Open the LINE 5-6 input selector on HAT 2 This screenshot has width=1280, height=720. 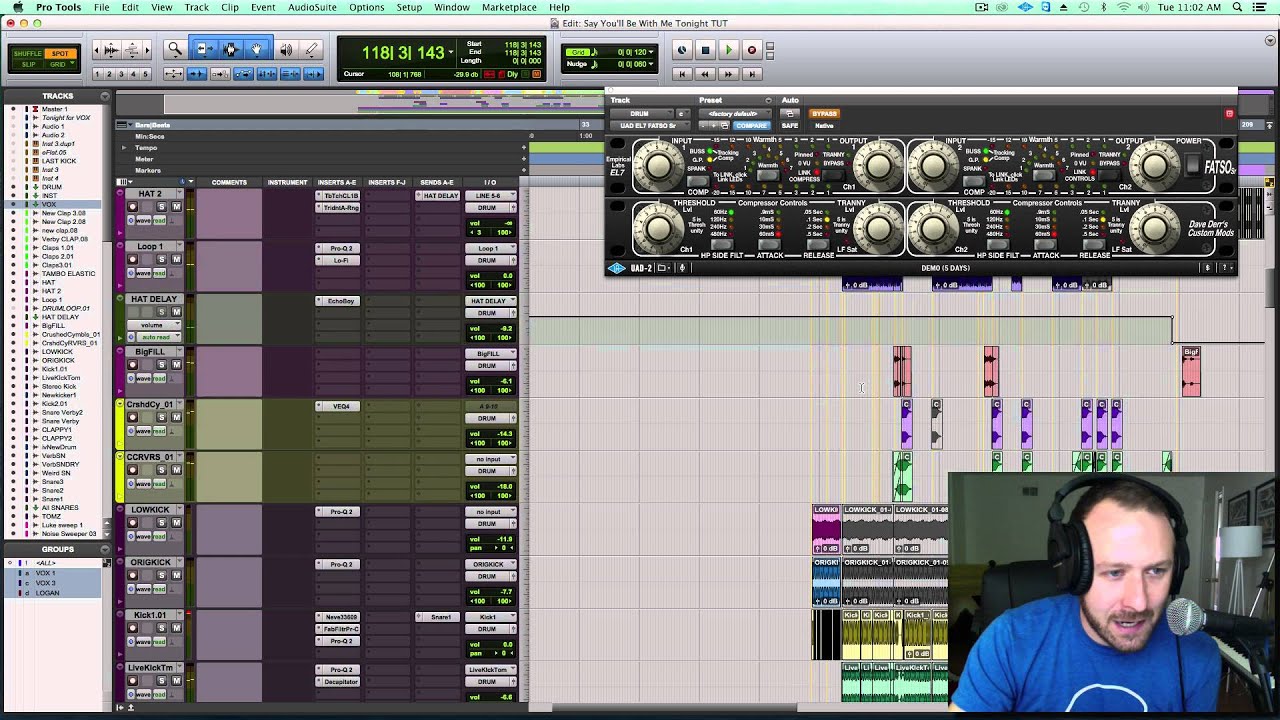491,196
